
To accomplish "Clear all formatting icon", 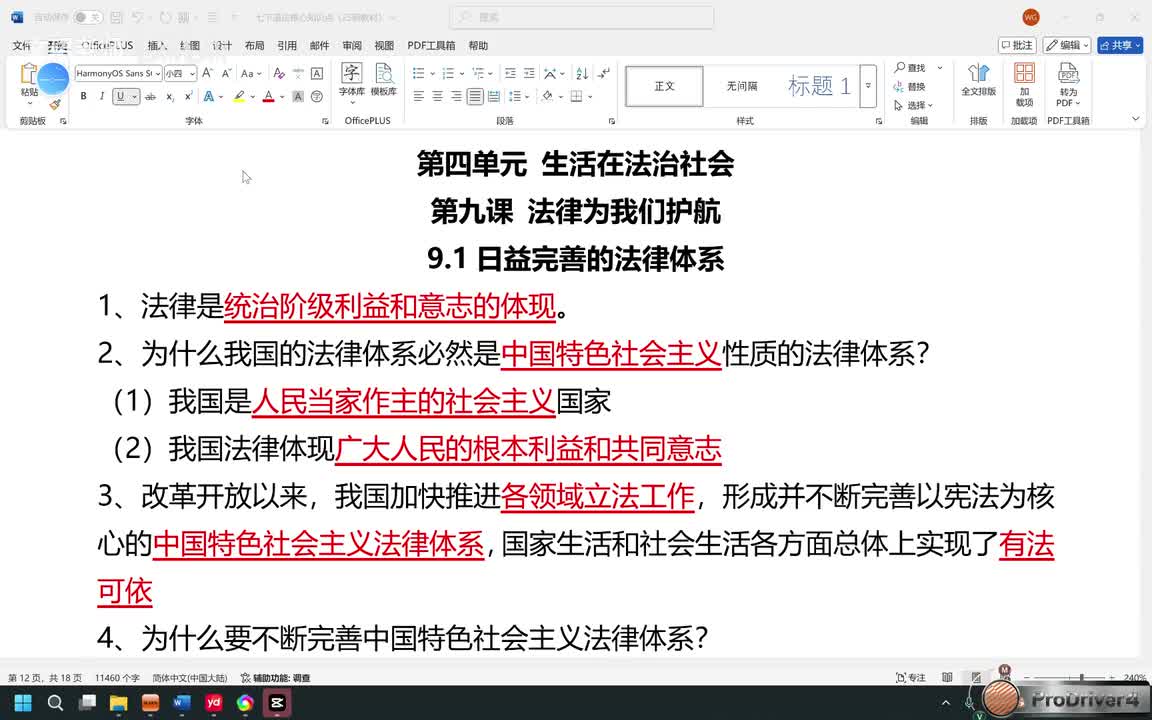I will tap(279, 73).
